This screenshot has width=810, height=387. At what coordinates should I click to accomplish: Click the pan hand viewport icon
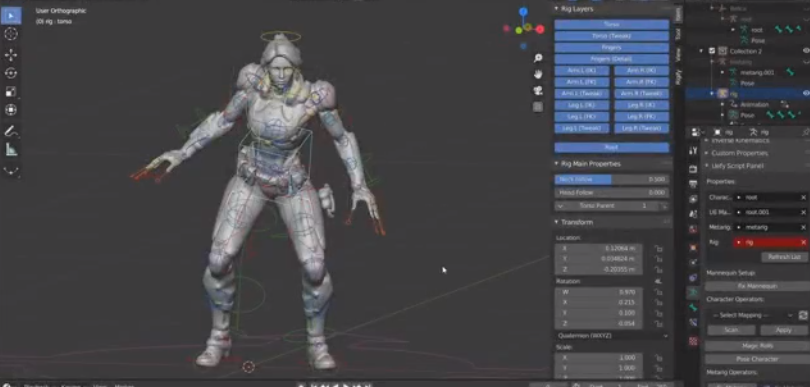(x=538, y=74)
